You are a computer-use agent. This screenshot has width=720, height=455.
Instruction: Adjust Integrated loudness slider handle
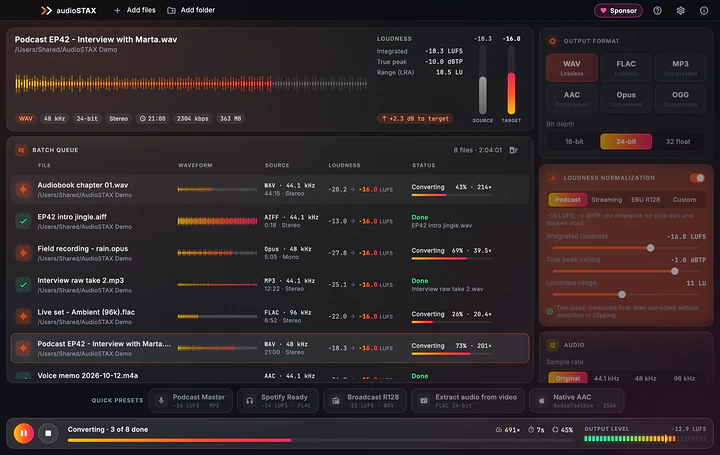[650, 248]
